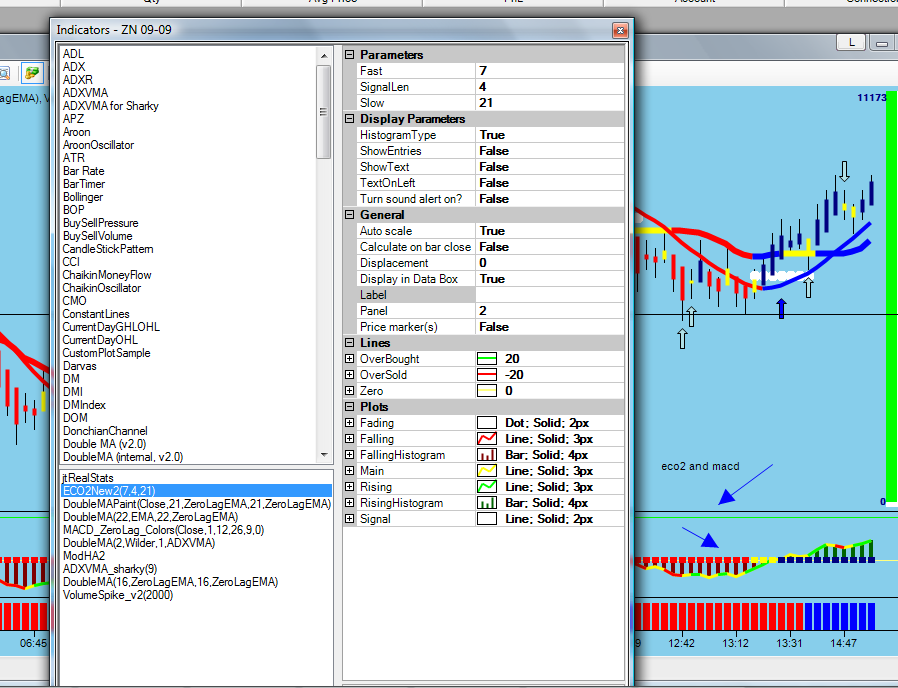Select DoubleMA(2,Wilder,1,ADXVMA) in applied indicators
Screen dimensions: 898x688
139,543
